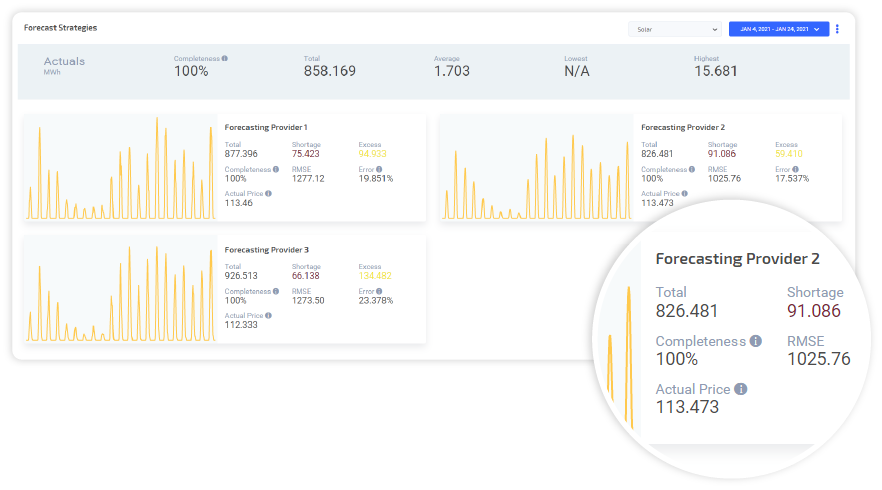Click Forecasting Provider 3 Actual Price info icon
Screen dimensions: 882x490
(x=268, y=315)
